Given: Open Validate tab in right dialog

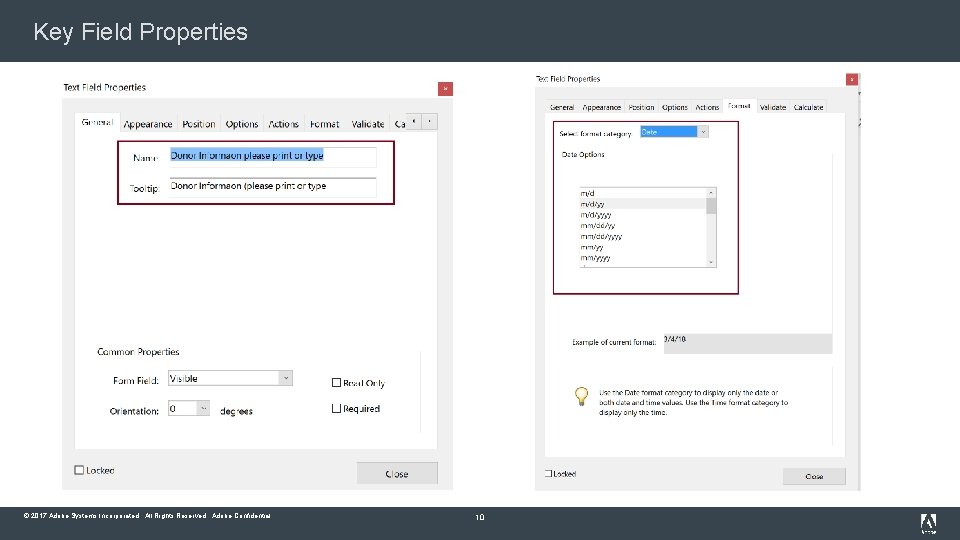Looking at the screenshot, I should (x=773, y=107).
